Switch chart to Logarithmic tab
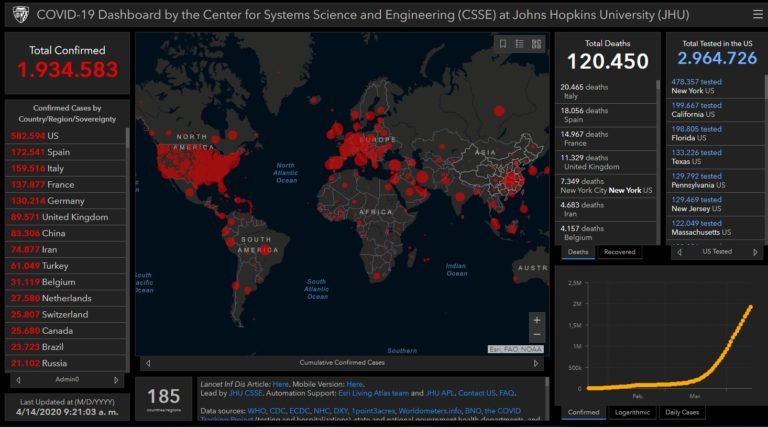Viewport: 768px width, 427px height. coord(631,412)
